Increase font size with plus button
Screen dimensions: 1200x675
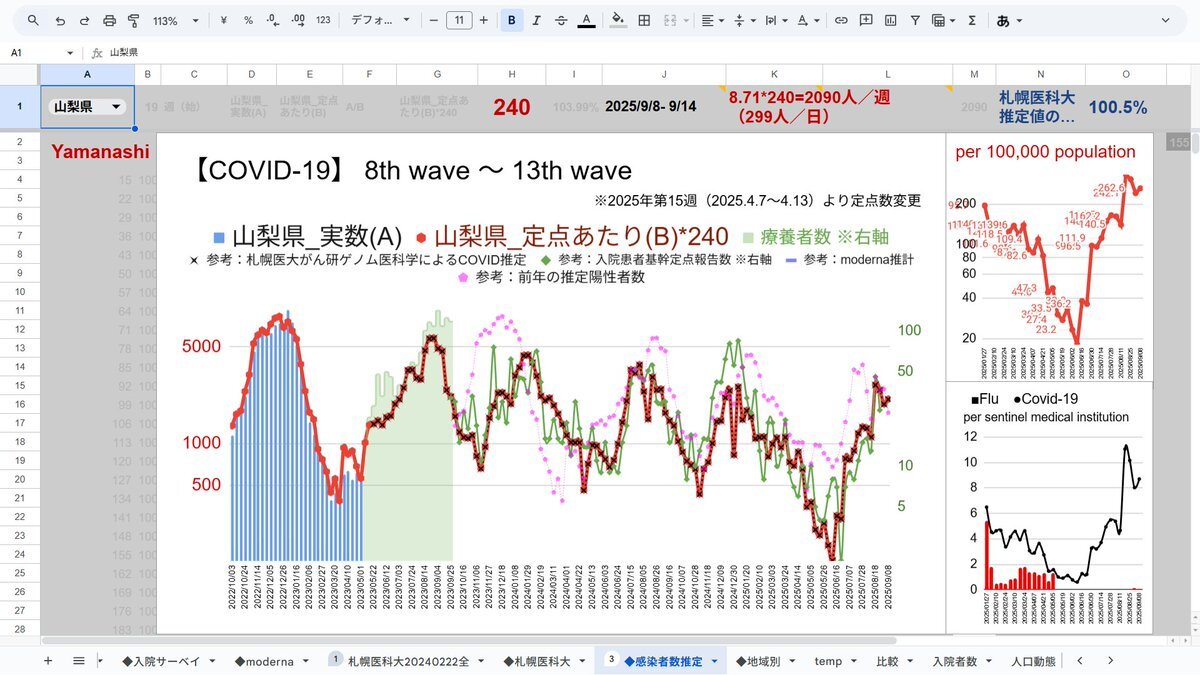pyautogui.click(x=484, y=20)
